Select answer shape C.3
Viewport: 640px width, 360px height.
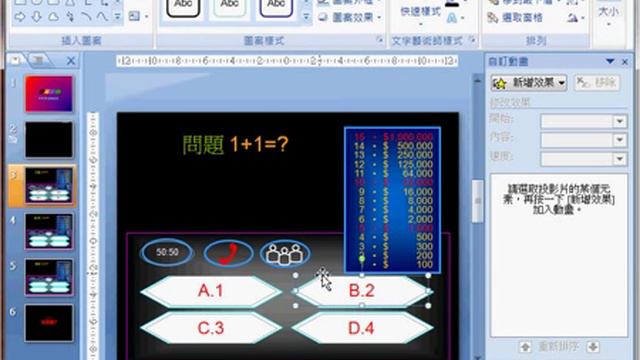(211, 328)
